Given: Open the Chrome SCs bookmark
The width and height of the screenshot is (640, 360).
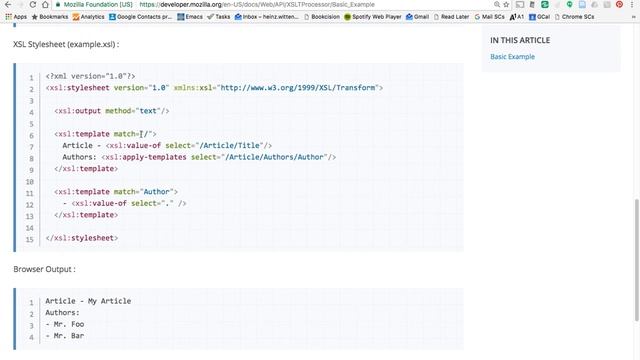Looking at the screenshot, I should click(x=574, y=17).
